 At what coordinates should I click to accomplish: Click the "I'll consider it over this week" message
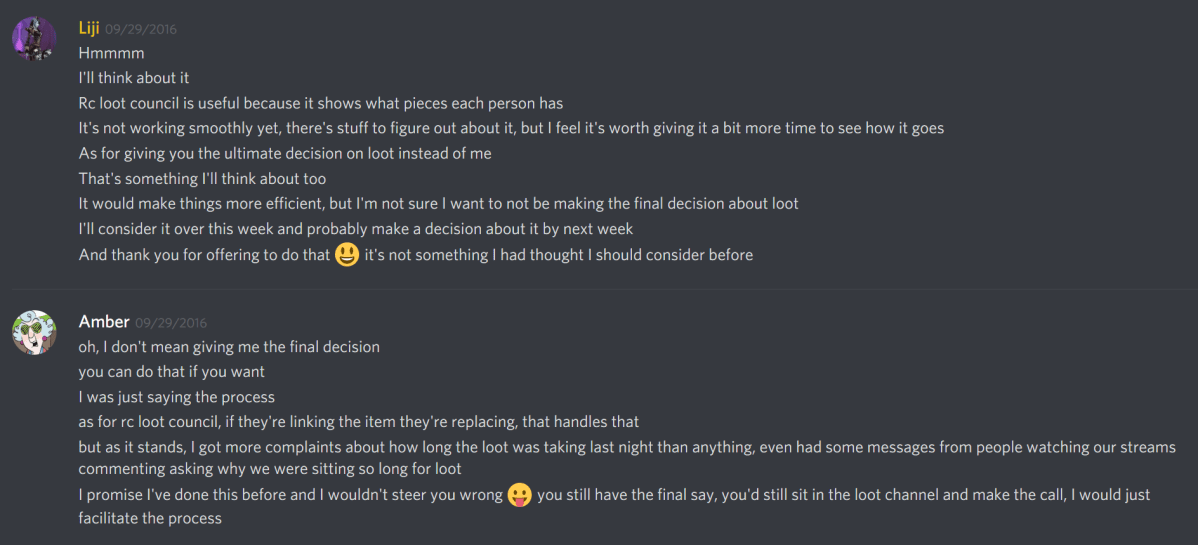(x=355, y=229)
